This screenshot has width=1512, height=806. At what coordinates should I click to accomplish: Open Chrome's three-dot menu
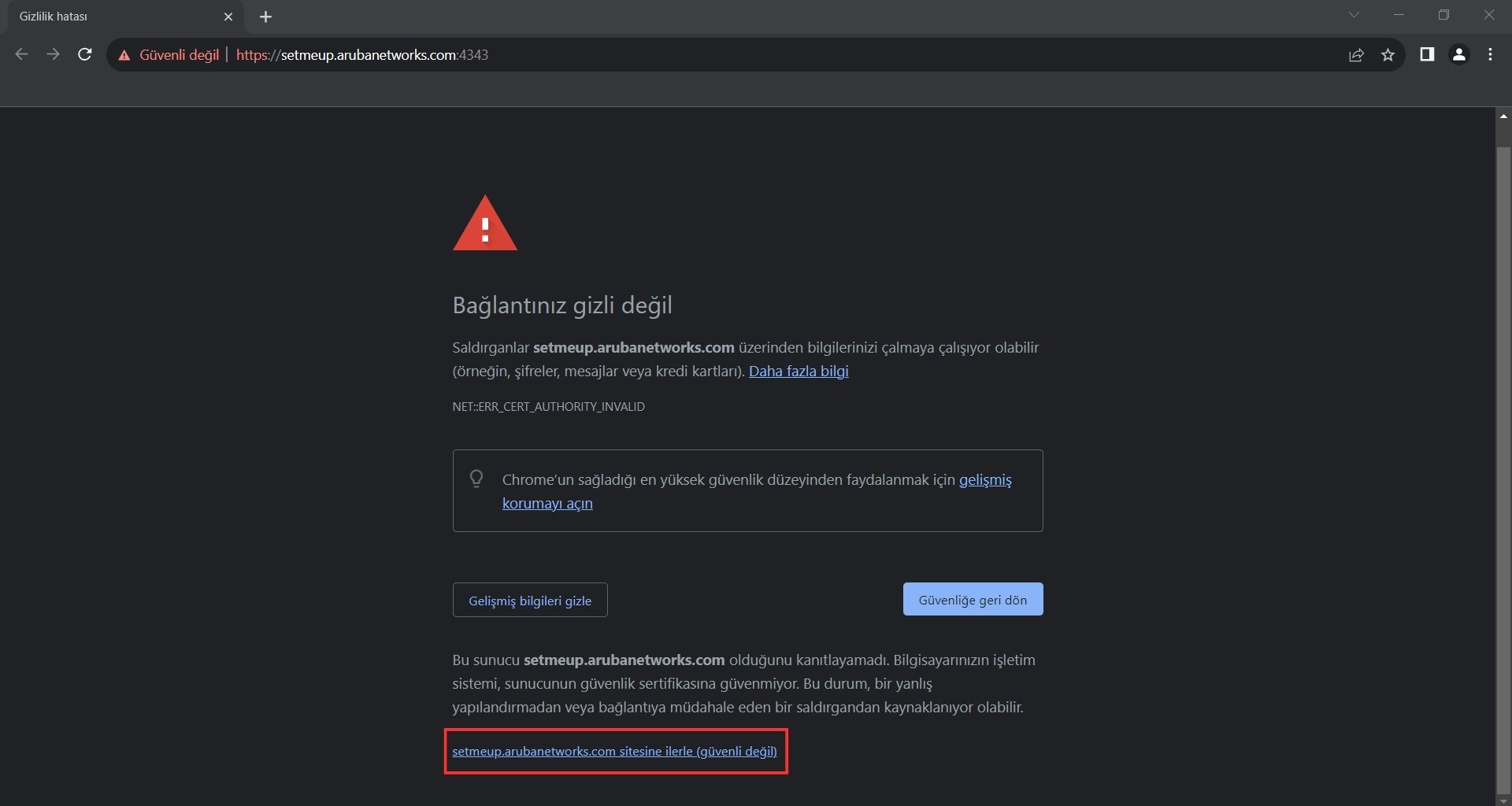[1490, 54]
